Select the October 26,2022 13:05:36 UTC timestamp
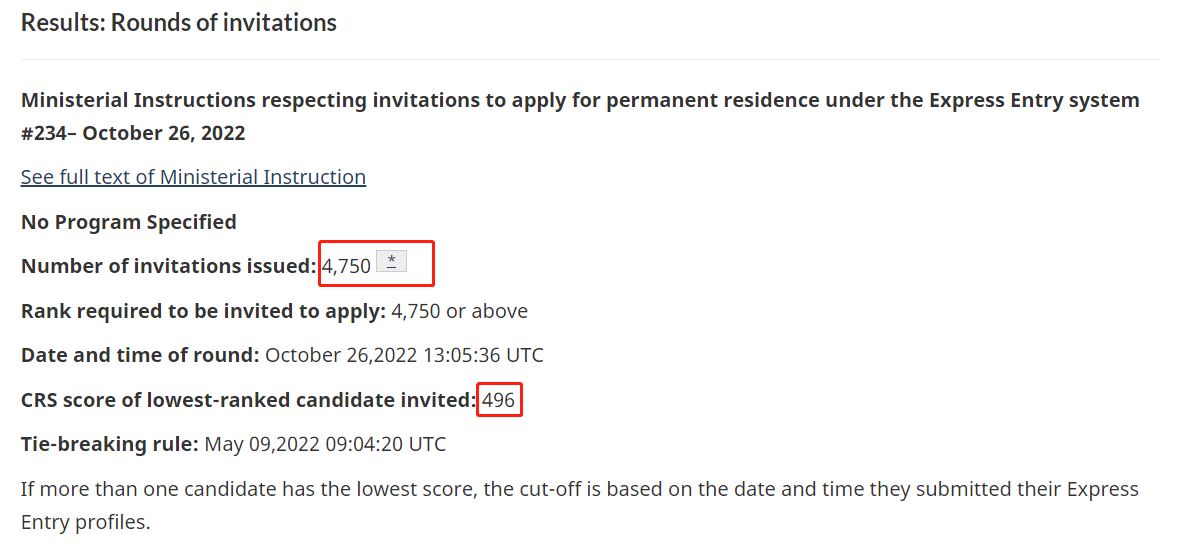Image resolution: width=1195 pixels, height=545 pixels. click(x=405, y=355)
